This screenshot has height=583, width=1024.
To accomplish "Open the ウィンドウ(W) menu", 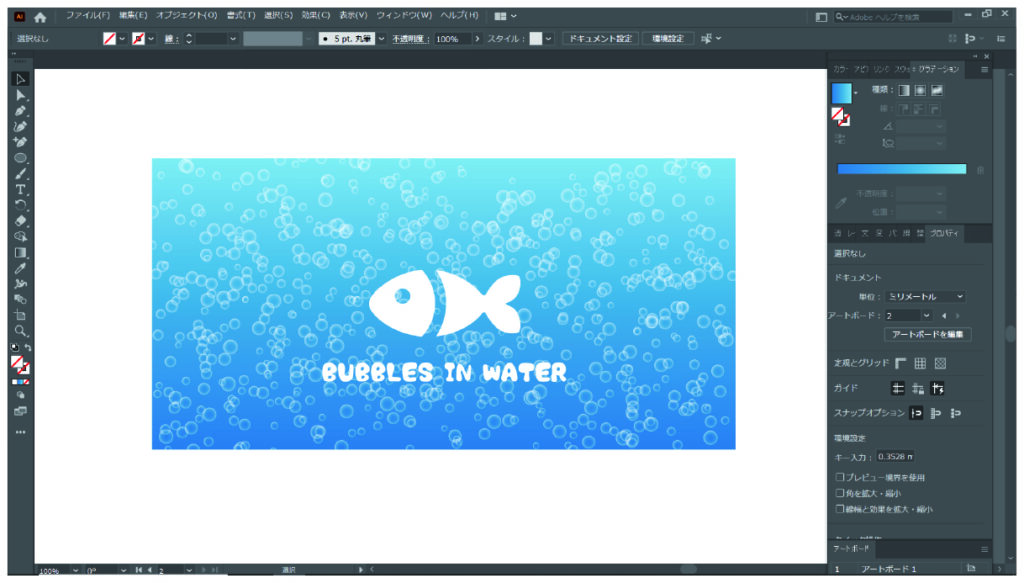I will (x=404, y=16).
